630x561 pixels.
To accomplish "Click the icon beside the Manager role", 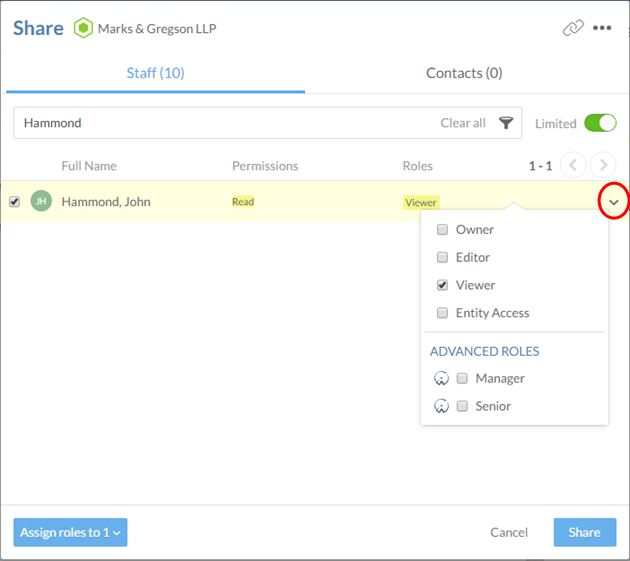I will click(441, 379).
